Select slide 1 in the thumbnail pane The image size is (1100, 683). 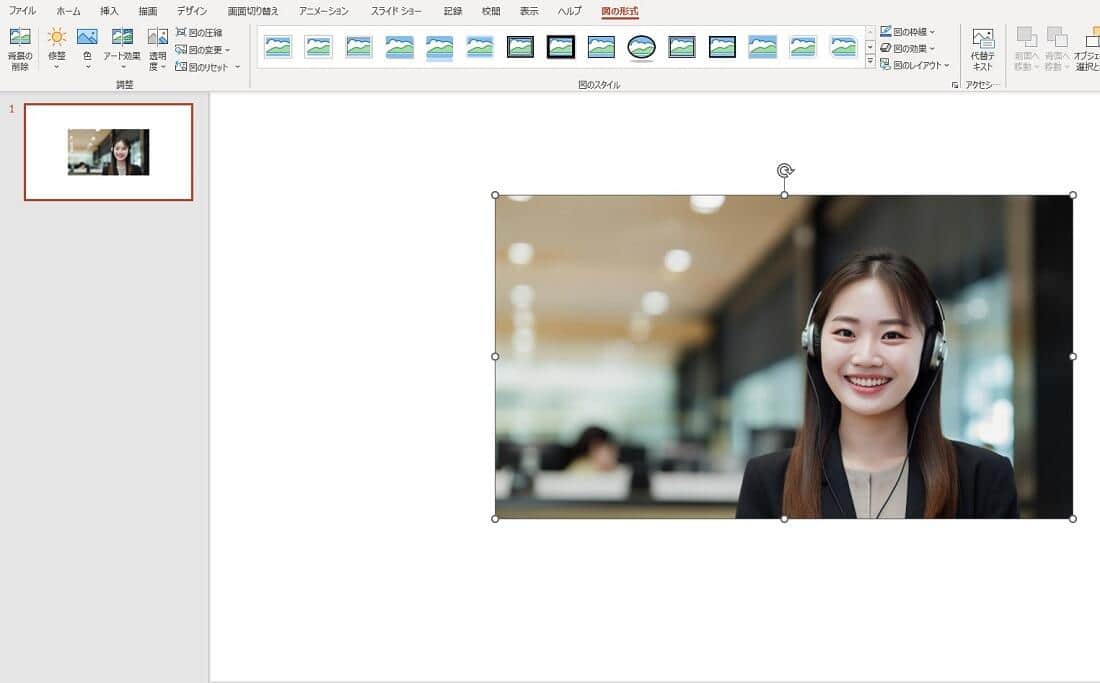click(107, 150)
